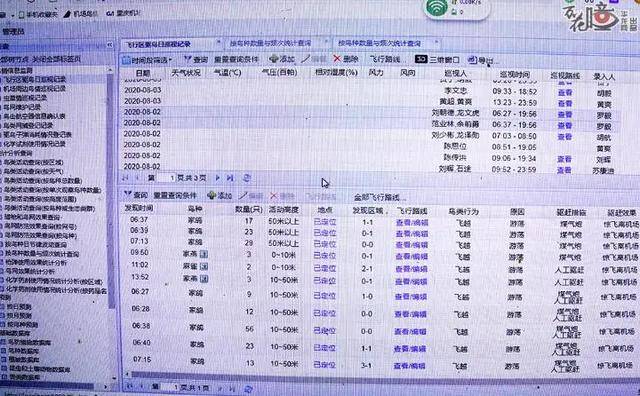Image resolution: width=640 pixels, height=396 pixels.
Task: Sort by the 日期 column header
Action: (x=142, y=73)
